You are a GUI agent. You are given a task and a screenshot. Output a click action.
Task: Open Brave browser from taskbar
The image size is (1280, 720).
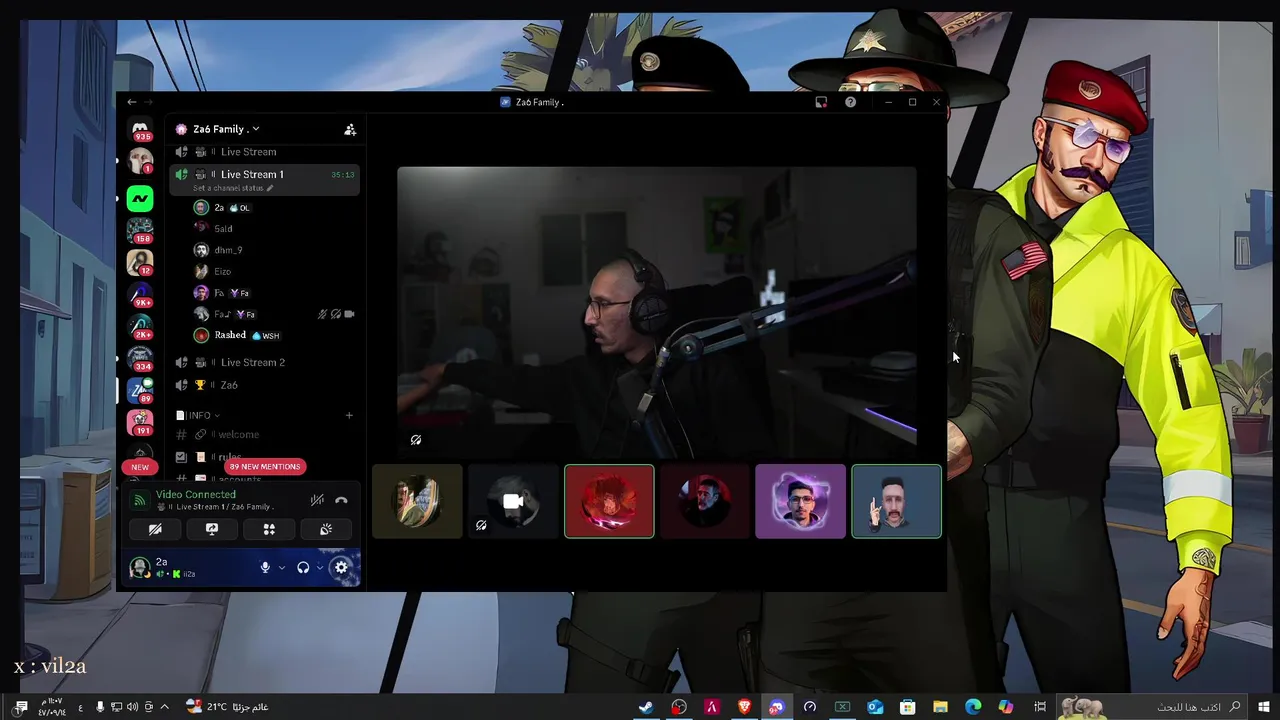(744, 707)
